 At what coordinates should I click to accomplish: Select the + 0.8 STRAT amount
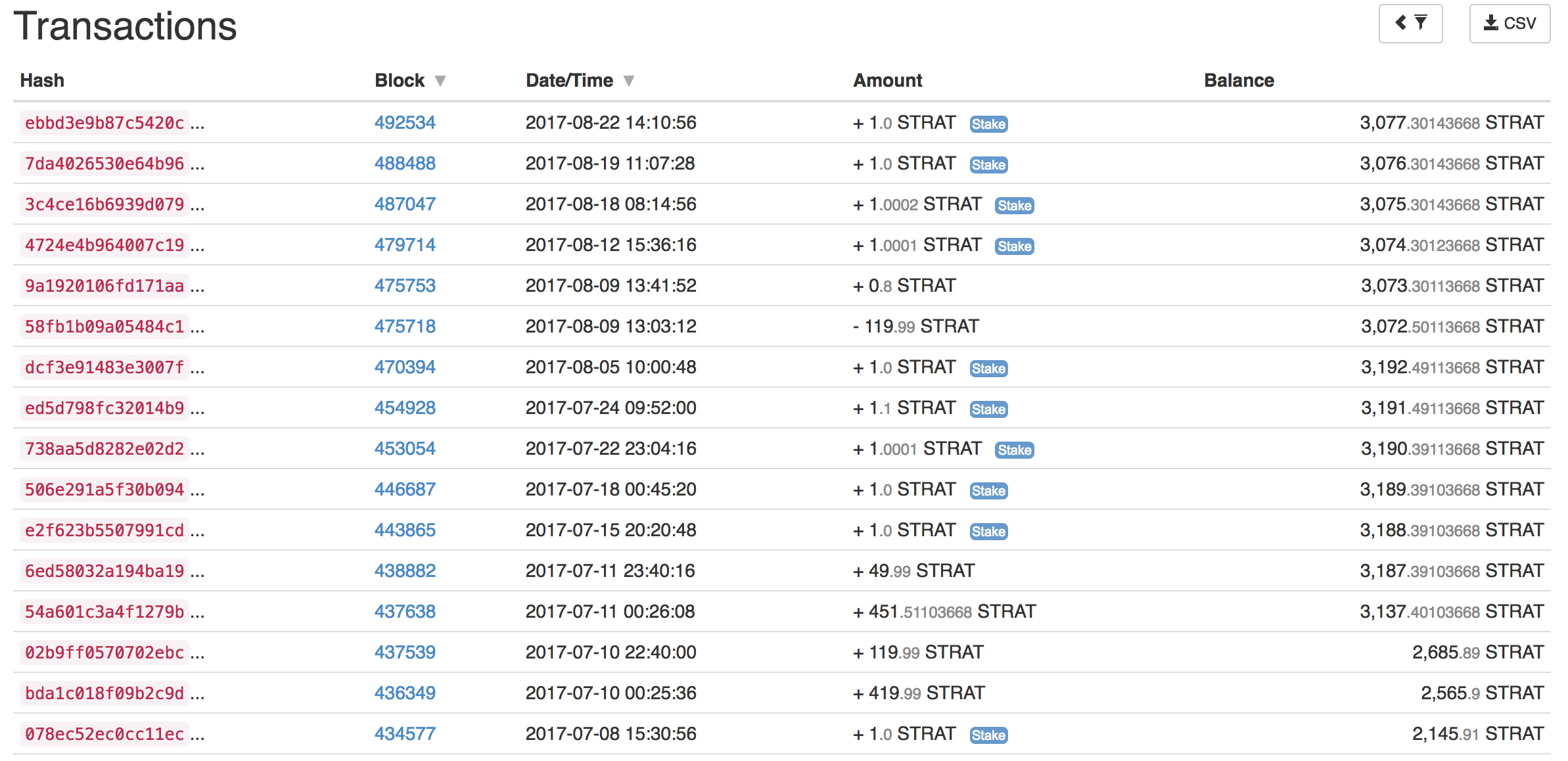point(904,286)
